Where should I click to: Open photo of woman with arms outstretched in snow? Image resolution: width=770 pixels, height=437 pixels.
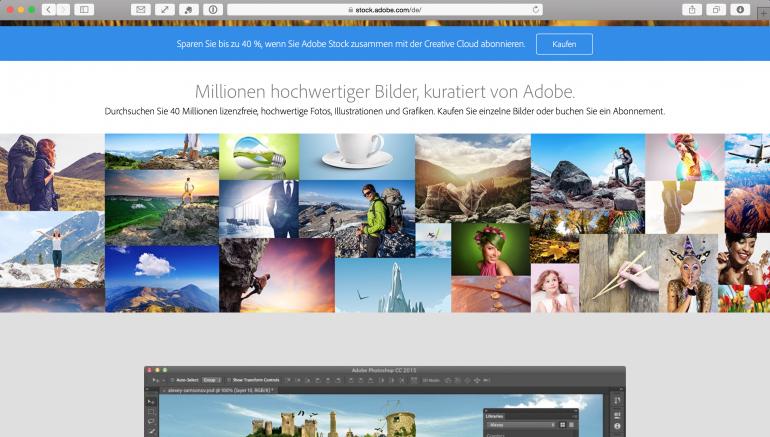[52, 250]
